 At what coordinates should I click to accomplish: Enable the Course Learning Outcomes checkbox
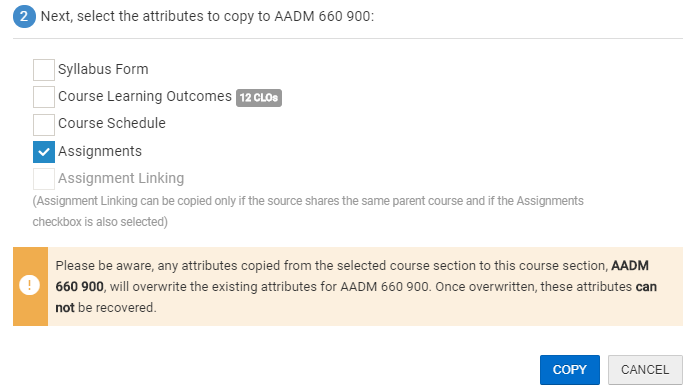pos(44,97)
